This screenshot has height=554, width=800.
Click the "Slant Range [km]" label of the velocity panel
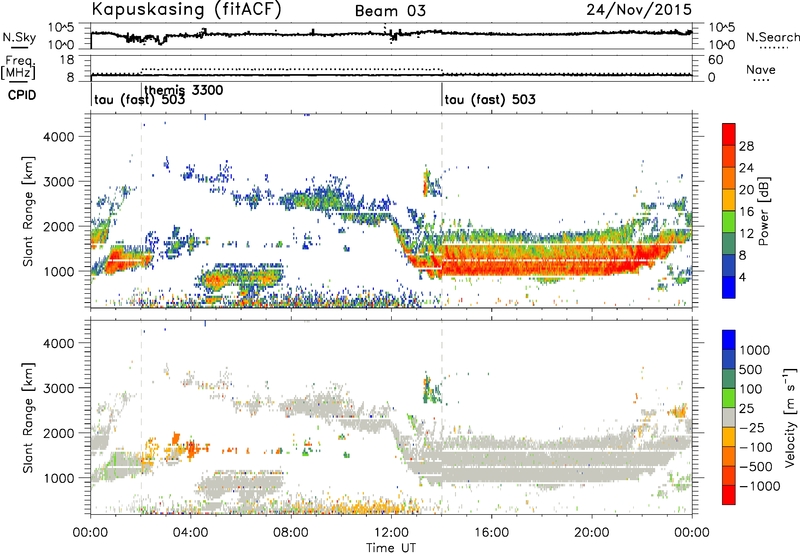point(29,418)
